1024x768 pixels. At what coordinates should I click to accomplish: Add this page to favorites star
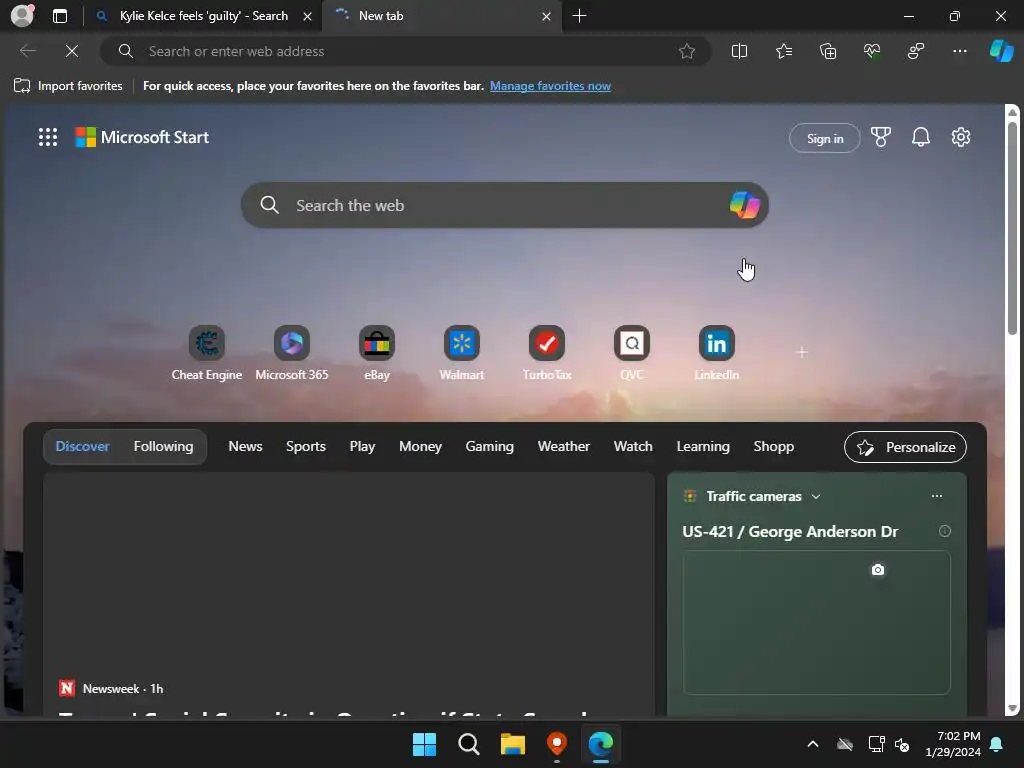[686, 51]
